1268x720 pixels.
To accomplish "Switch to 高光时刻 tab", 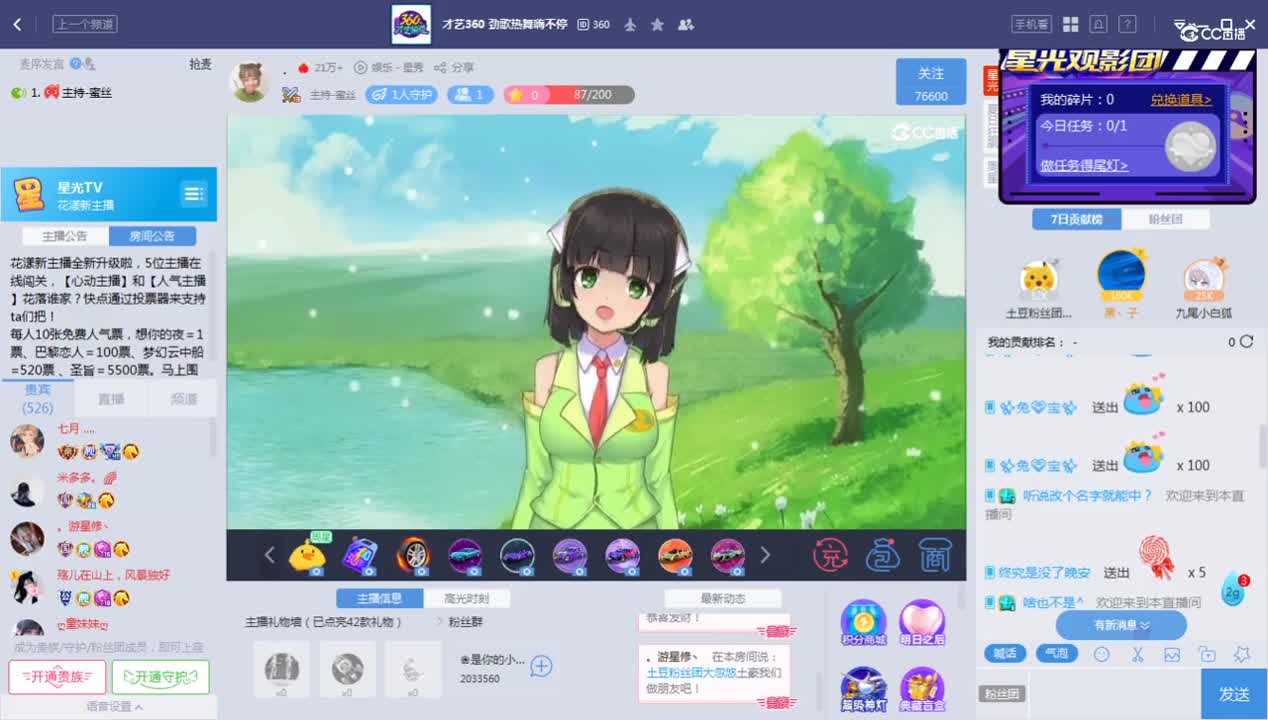I will click(x=467, y=598).
